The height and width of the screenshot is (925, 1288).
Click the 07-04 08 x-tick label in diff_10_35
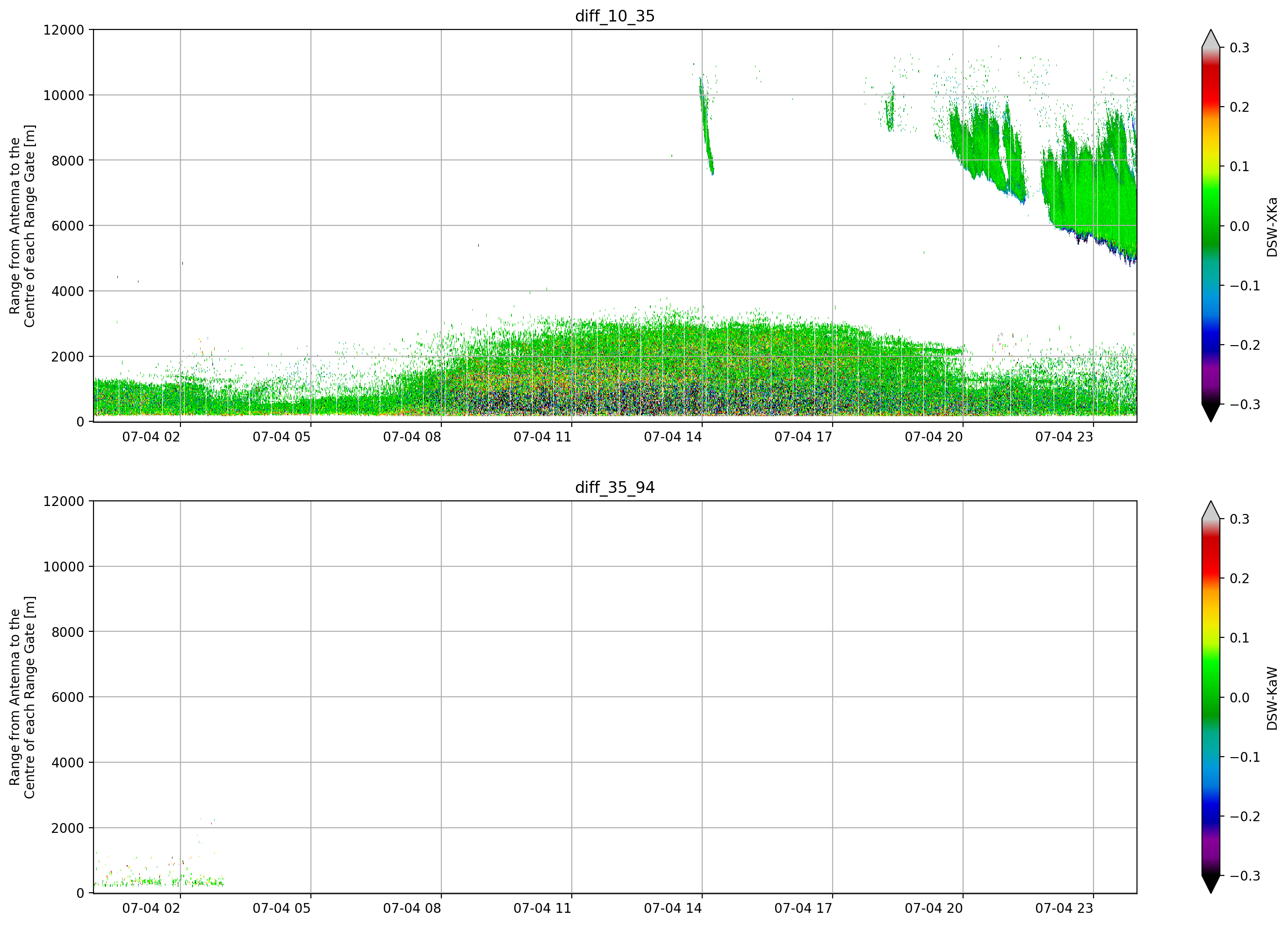[x=412, y=437]
